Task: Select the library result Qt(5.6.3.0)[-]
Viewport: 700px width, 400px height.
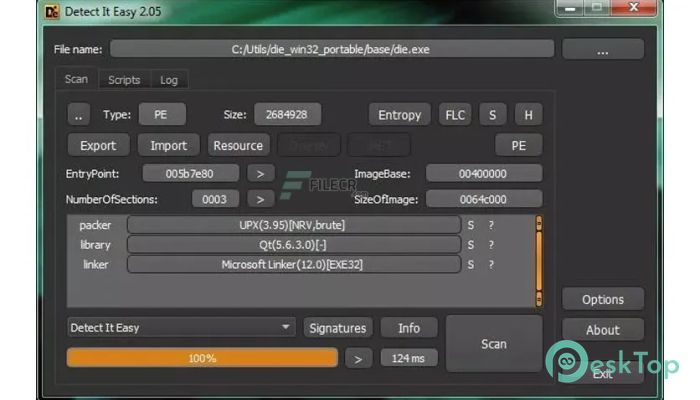Action: pos(293,245)
